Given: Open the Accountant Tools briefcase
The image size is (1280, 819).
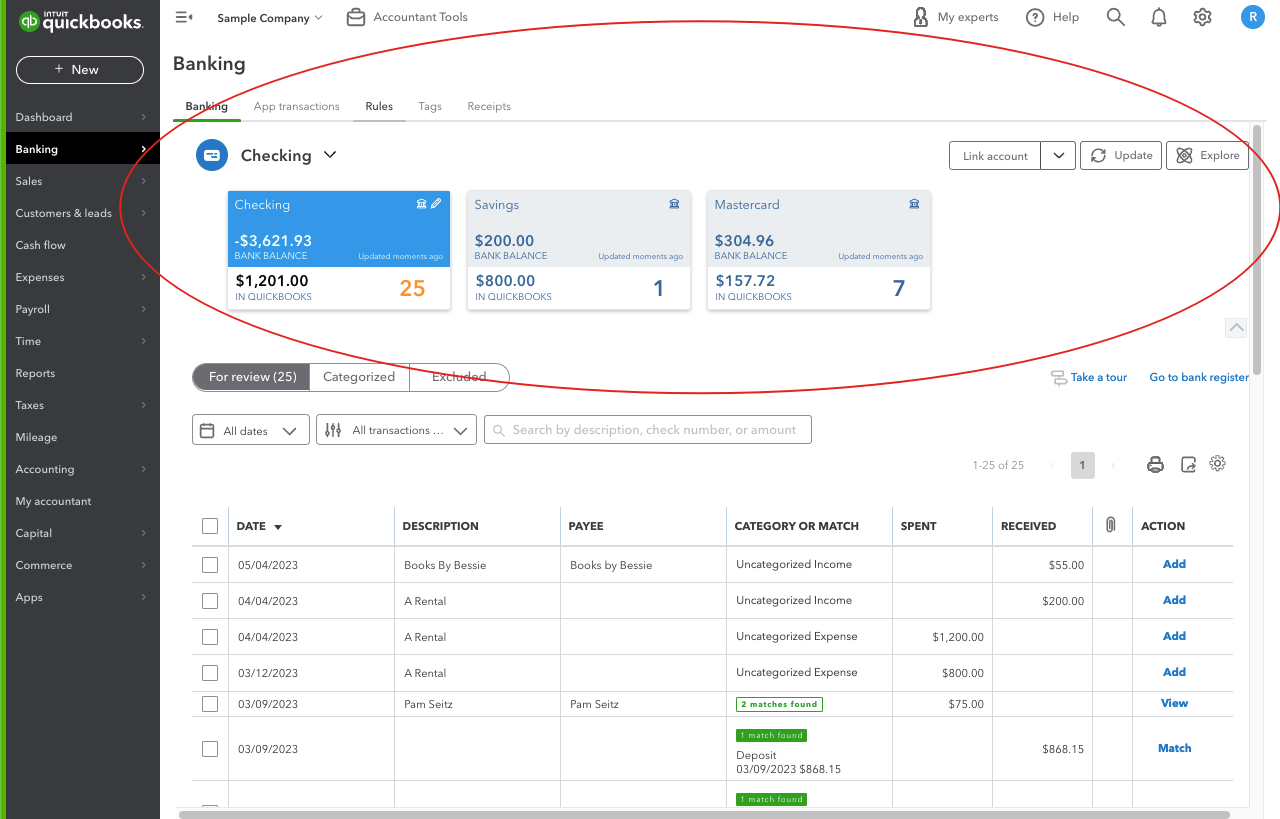Looking at the screenshot, I should 406,17.
